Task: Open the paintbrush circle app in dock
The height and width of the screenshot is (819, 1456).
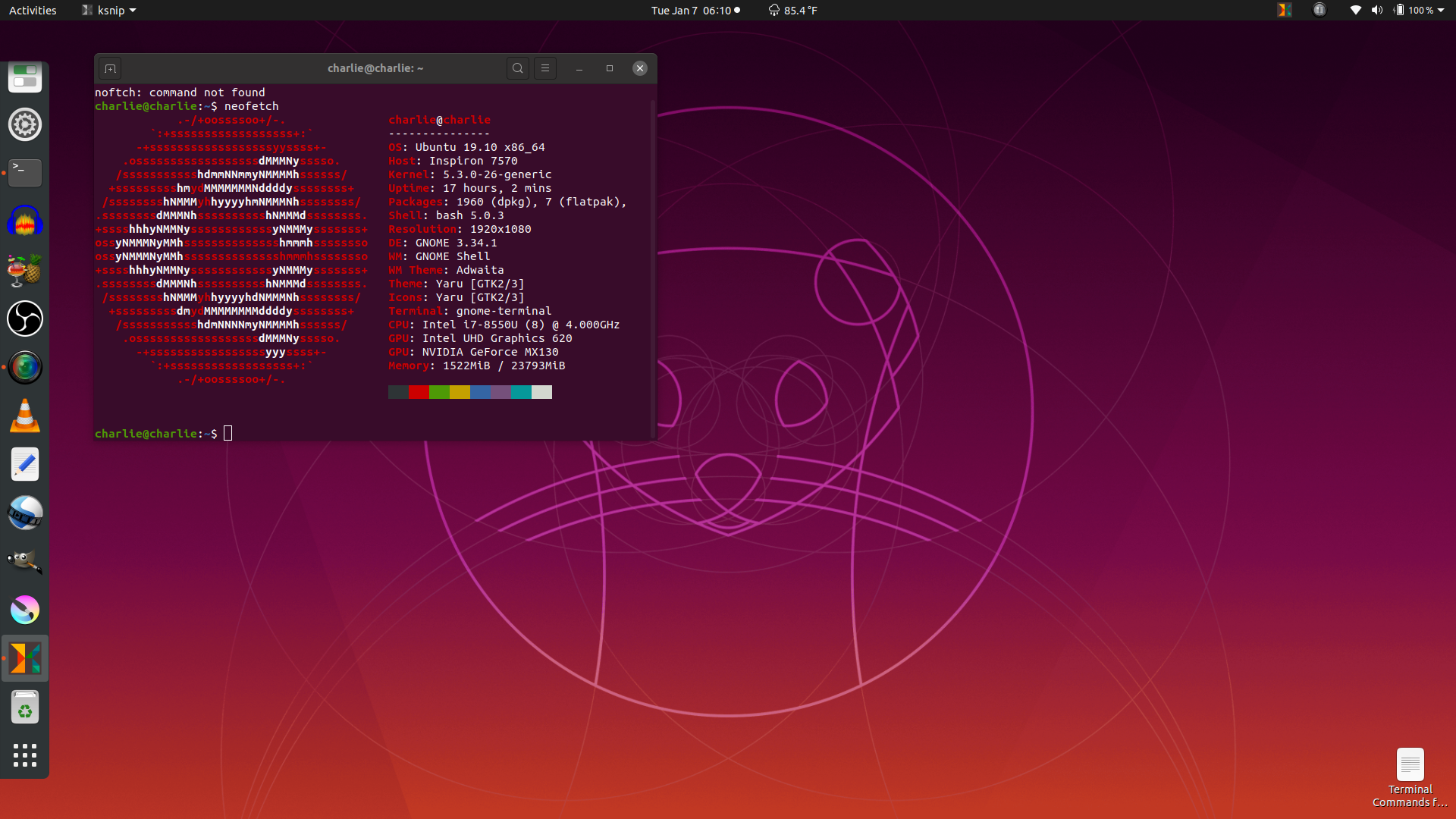Action: [25, 610]
